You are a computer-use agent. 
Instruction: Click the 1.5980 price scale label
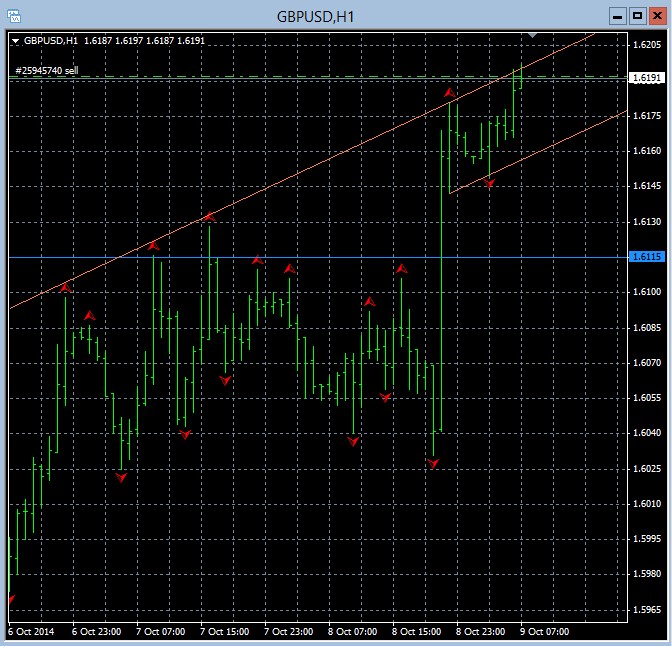pos(647,574)
